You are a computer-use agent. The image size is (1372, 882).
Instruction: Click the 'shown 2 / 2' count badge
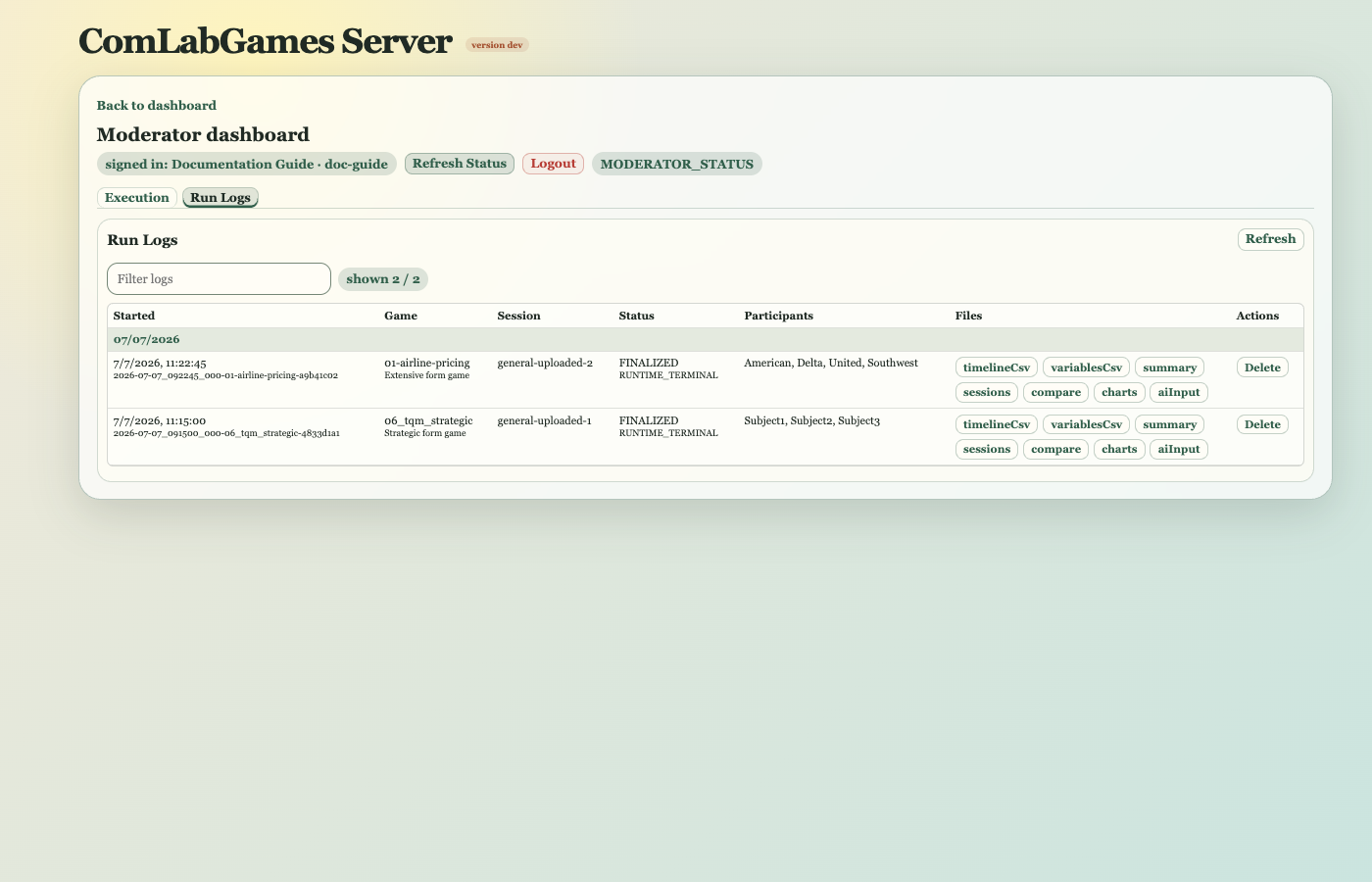pos(383,279)
